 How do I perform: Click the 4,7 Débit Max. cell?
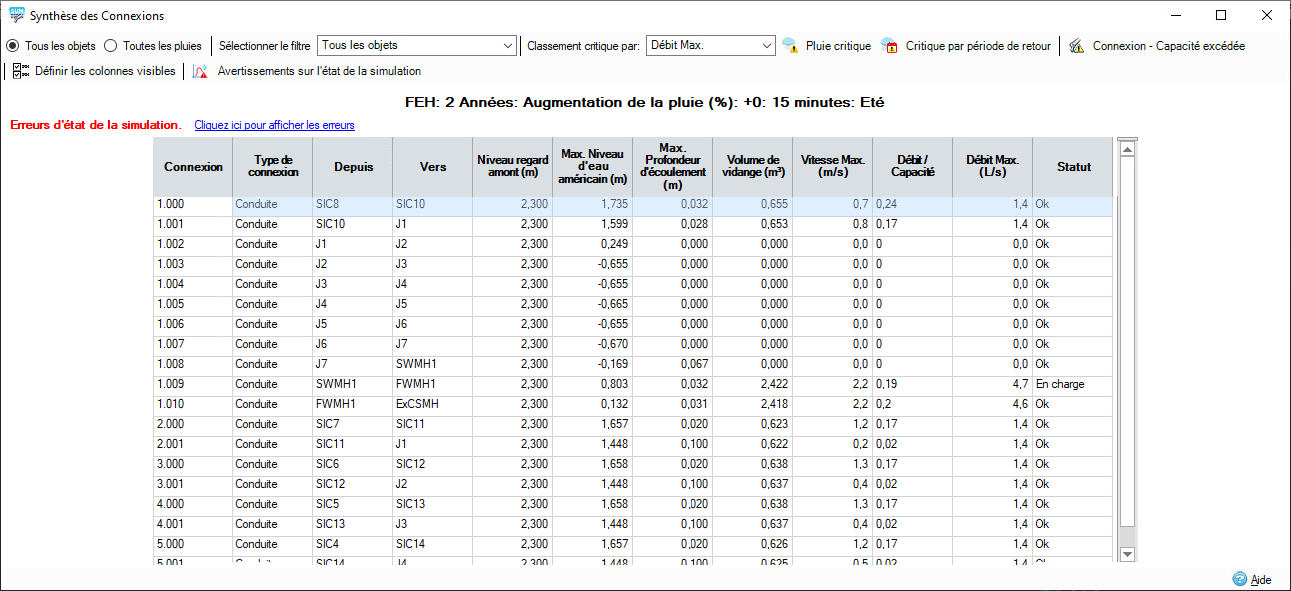(993, 384)
